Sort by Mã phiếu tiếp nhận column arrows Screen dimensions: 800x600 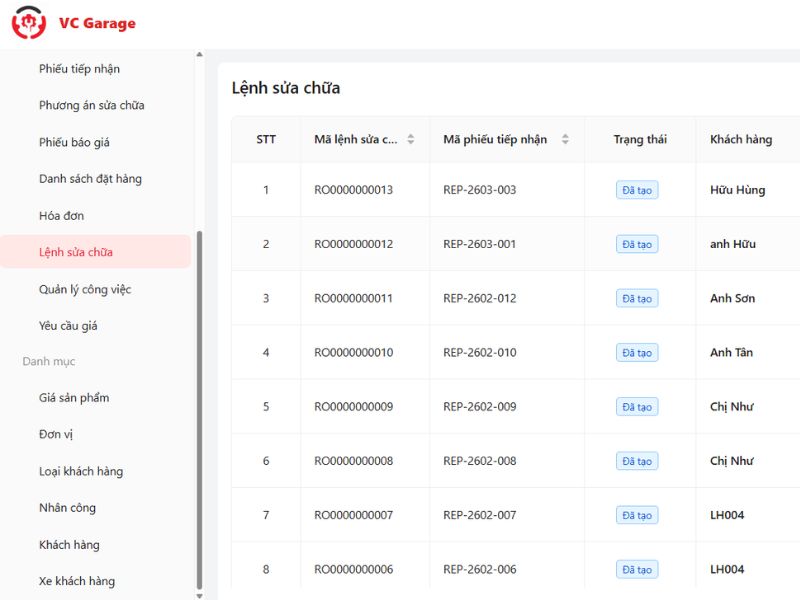[565, 139]
